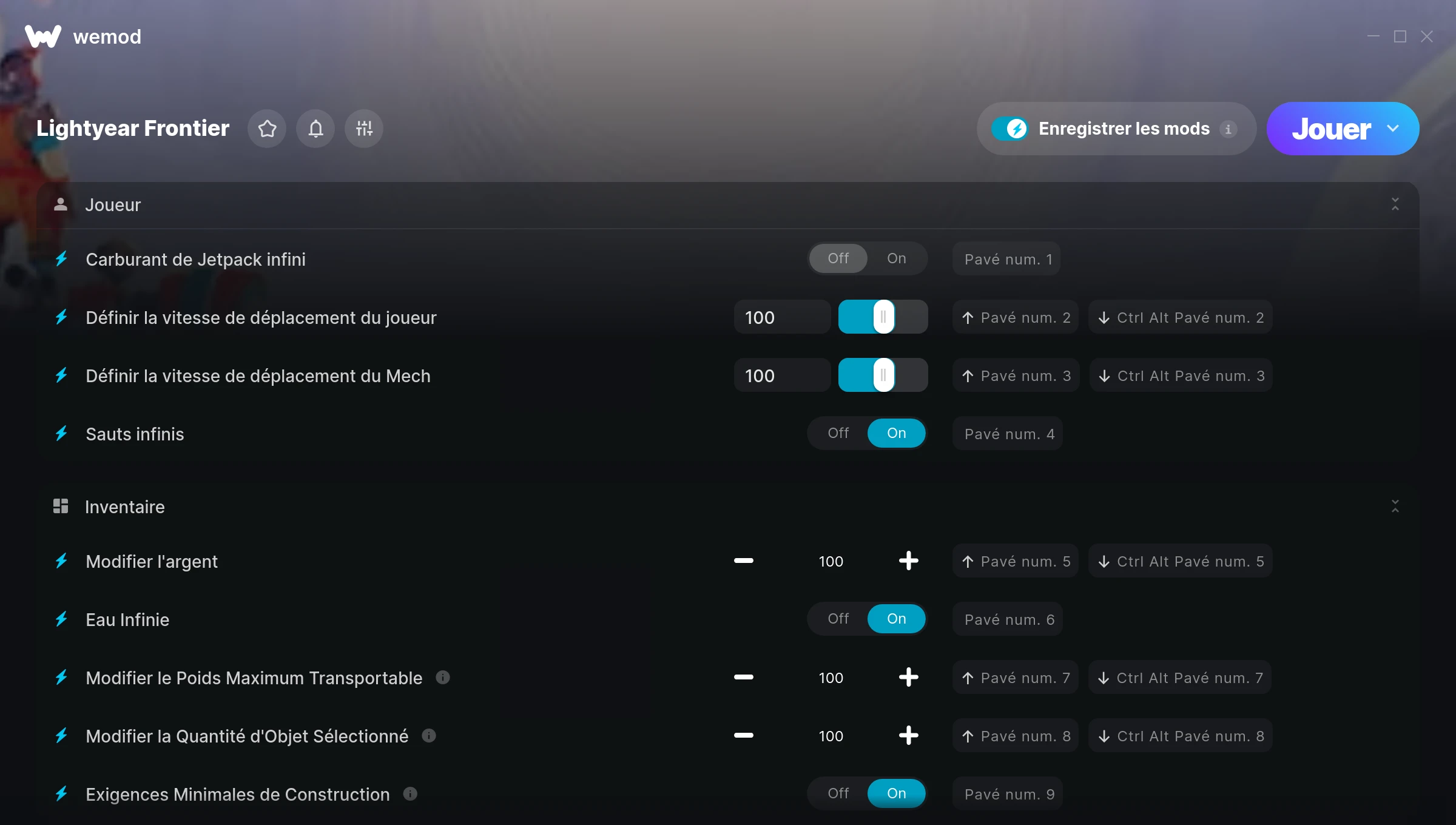Click info icon next to Poids Maximum Transportable
Screen dimensions: 1456x825
point(443,678)
